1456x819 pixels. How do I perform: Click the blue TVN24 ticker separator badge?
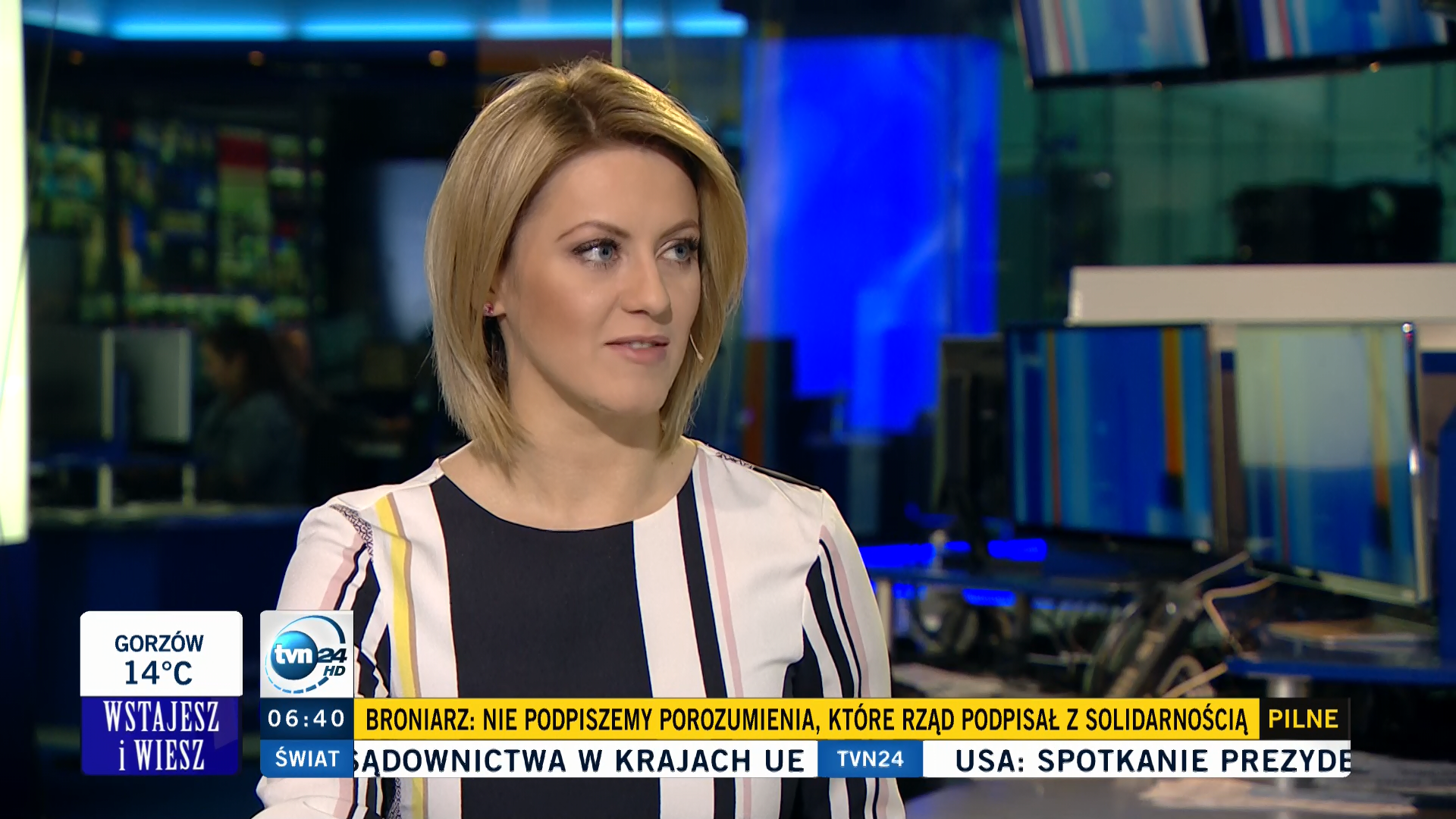871,759
